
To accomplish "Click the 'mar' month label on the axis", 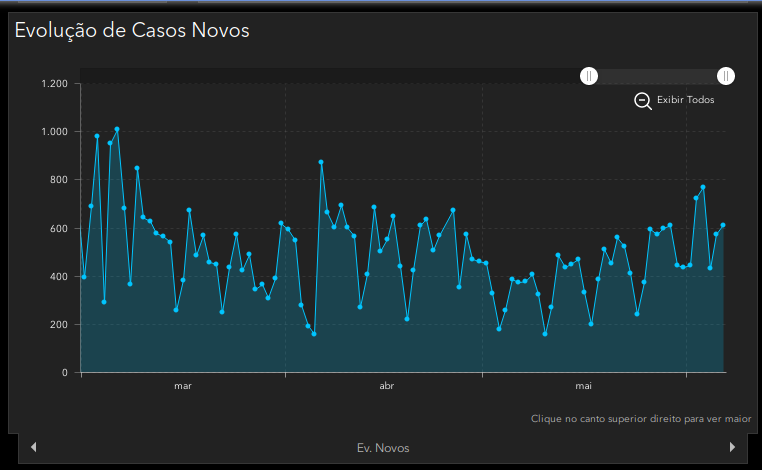I will tap(183, 386).
